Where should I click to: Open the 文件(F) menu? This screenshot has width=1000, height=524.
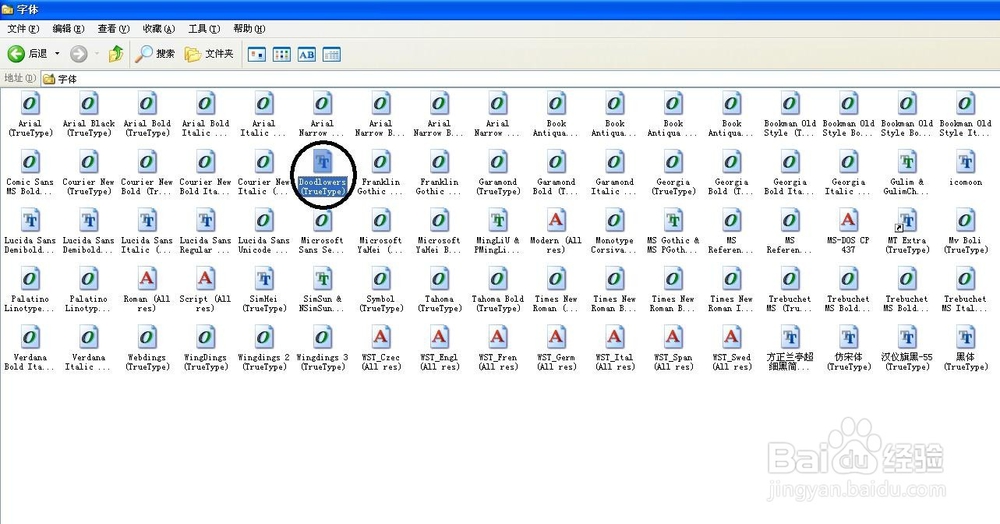coord(23,29)
